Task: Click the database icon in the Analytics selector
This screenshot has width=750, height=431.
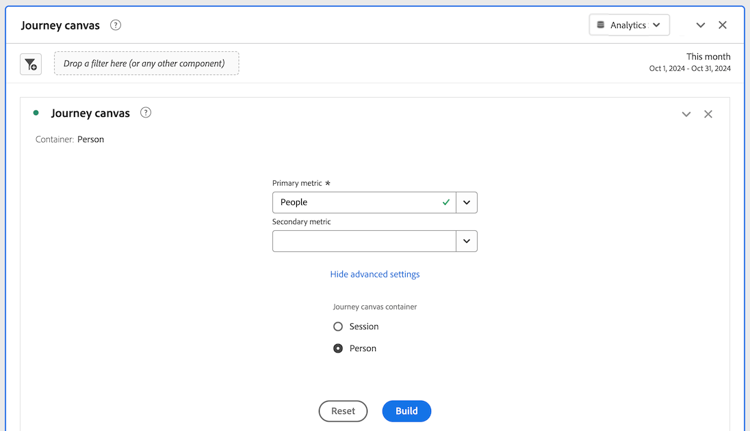Action: click(x=601, y=25)
